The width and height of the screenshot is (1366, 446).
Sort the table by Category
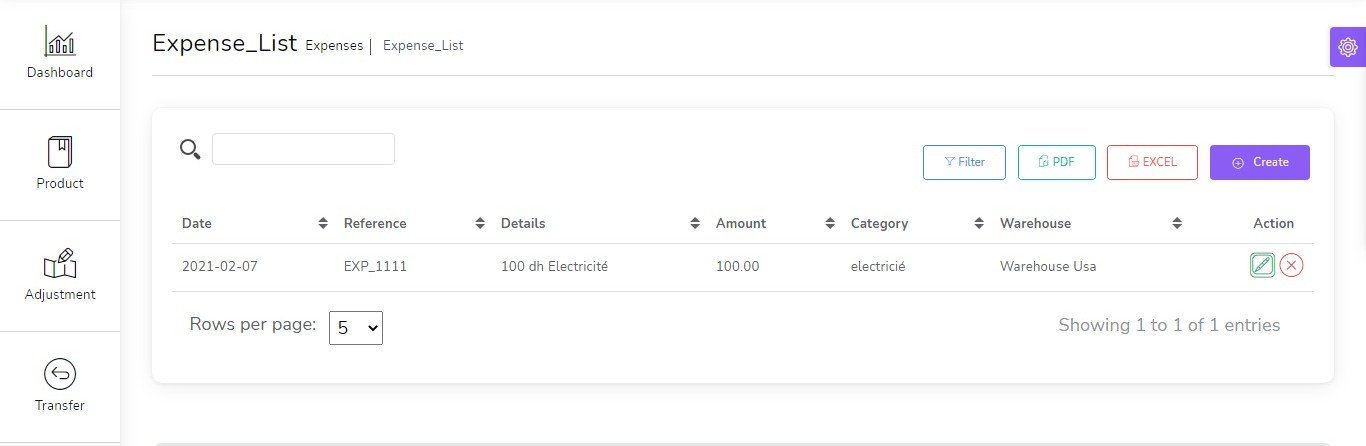979,224
